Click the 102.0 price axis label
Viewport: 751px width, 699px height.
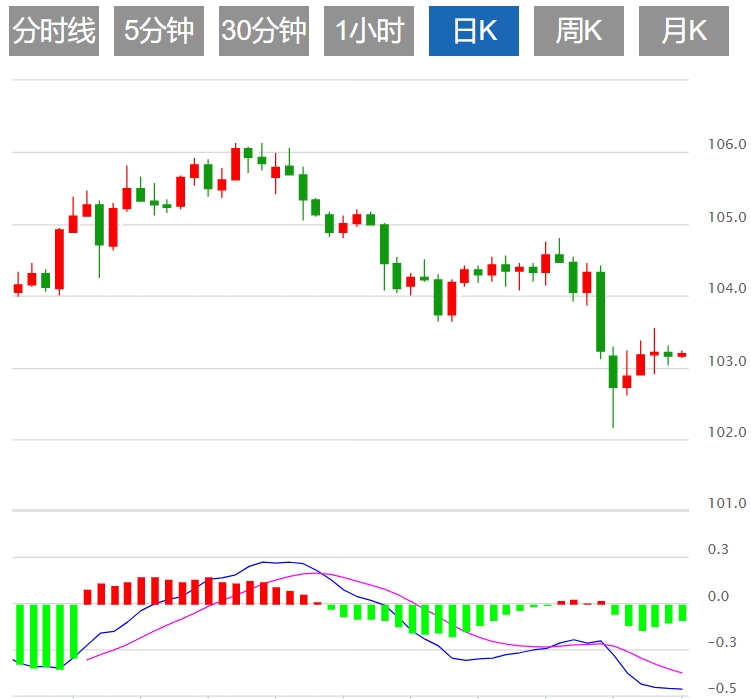point(727,432)
